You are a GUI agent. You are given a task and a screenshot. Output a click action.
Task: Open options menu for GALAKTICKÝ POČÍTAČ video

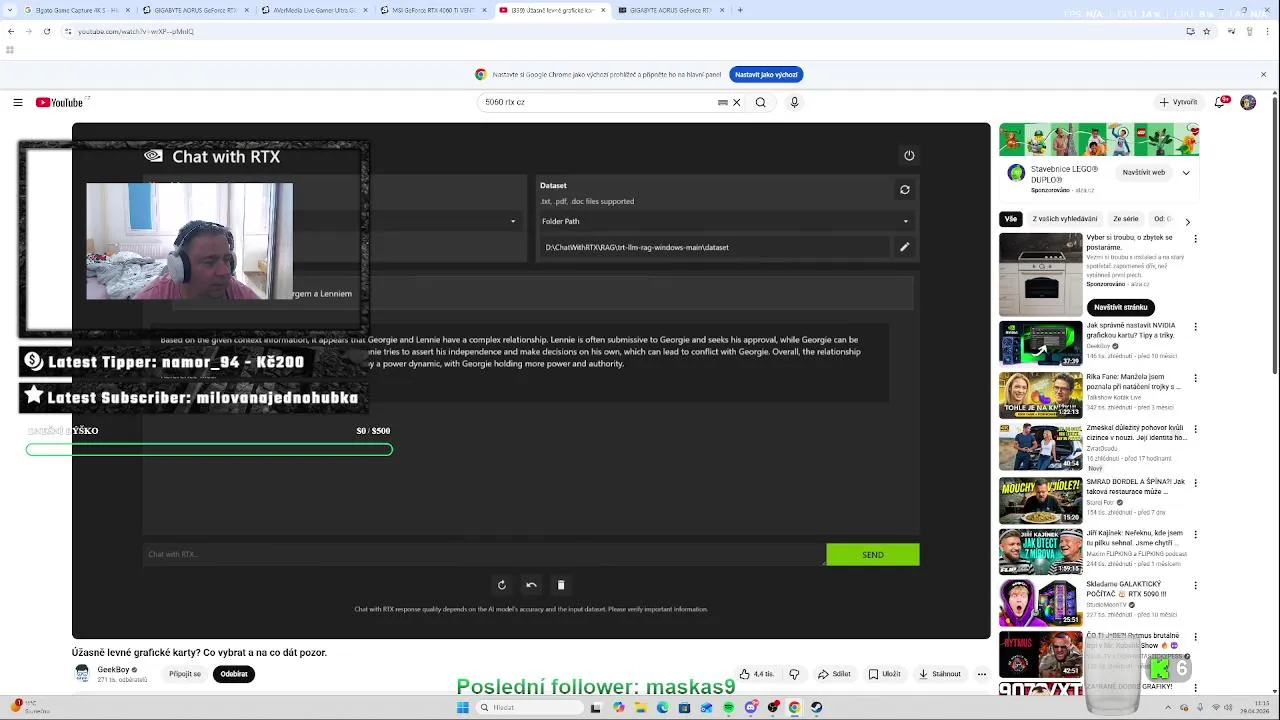[x=1195, y=586]
